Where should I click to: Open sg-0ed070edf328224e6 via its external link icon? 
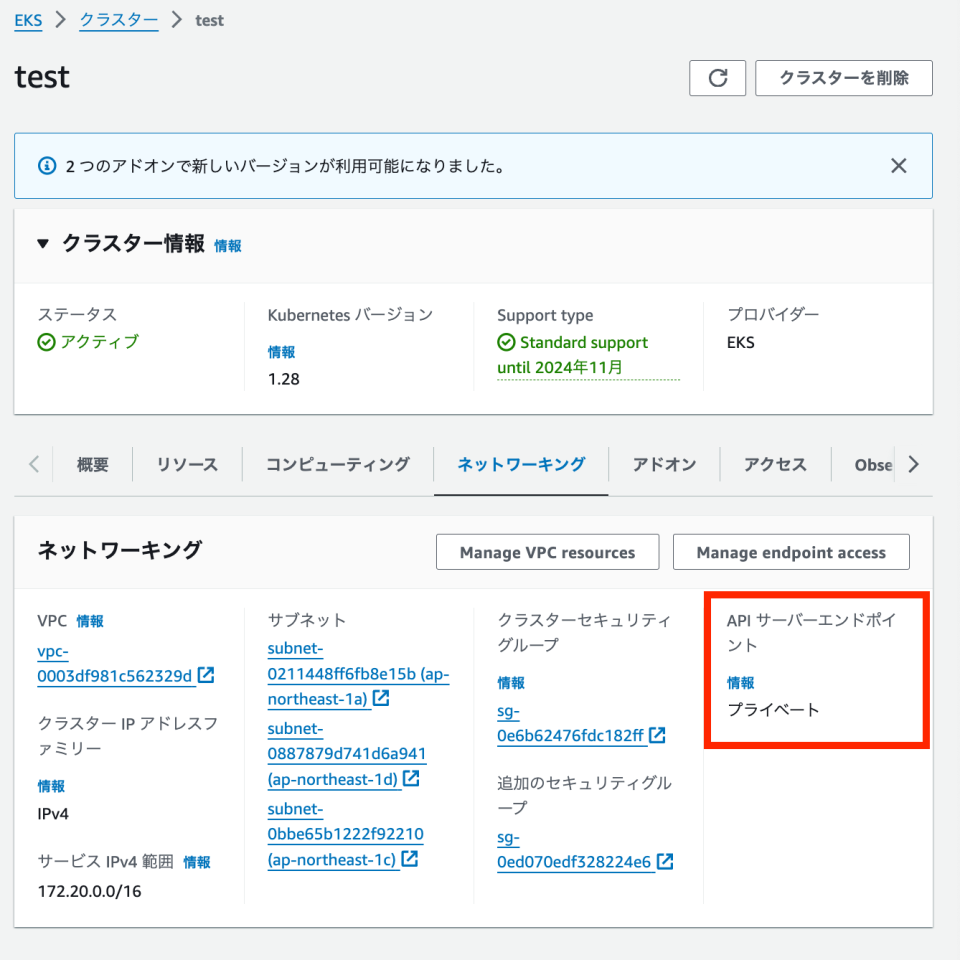pos(663,861)
